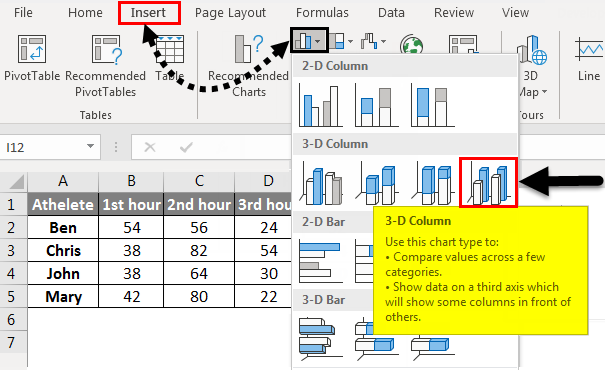Switch to Page Layout tab
The image size is (605, 370).
[x=230, y=13]
